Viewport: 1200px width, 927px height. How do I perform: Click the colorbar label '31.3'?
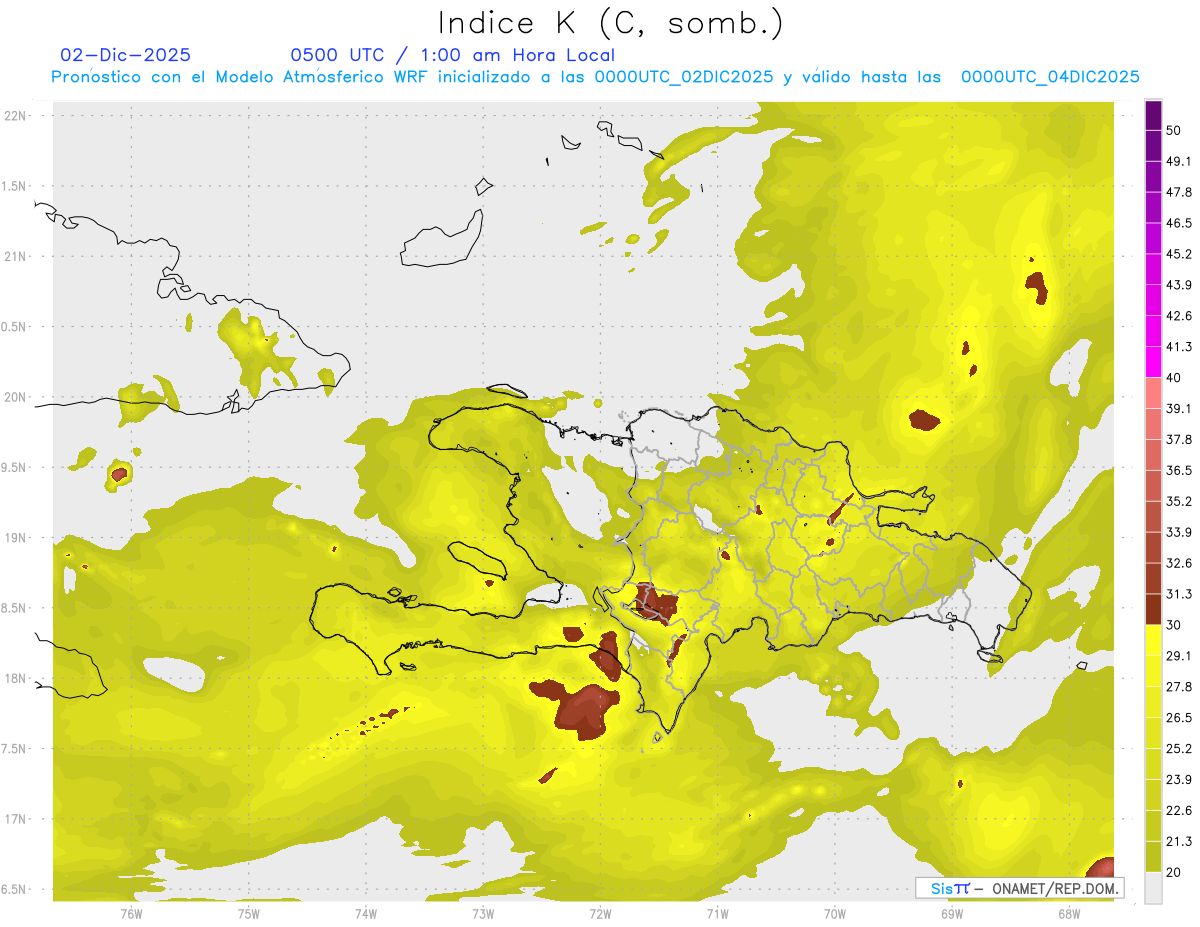(x=1179, y=594)
